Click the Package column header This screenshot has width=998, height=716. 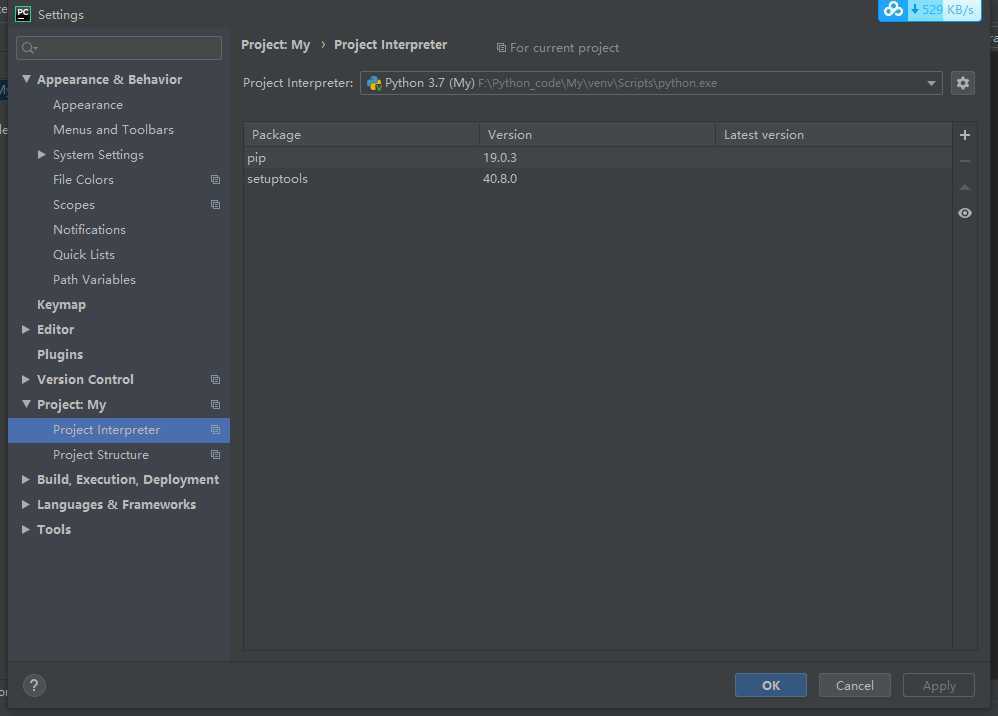[362, 135]
